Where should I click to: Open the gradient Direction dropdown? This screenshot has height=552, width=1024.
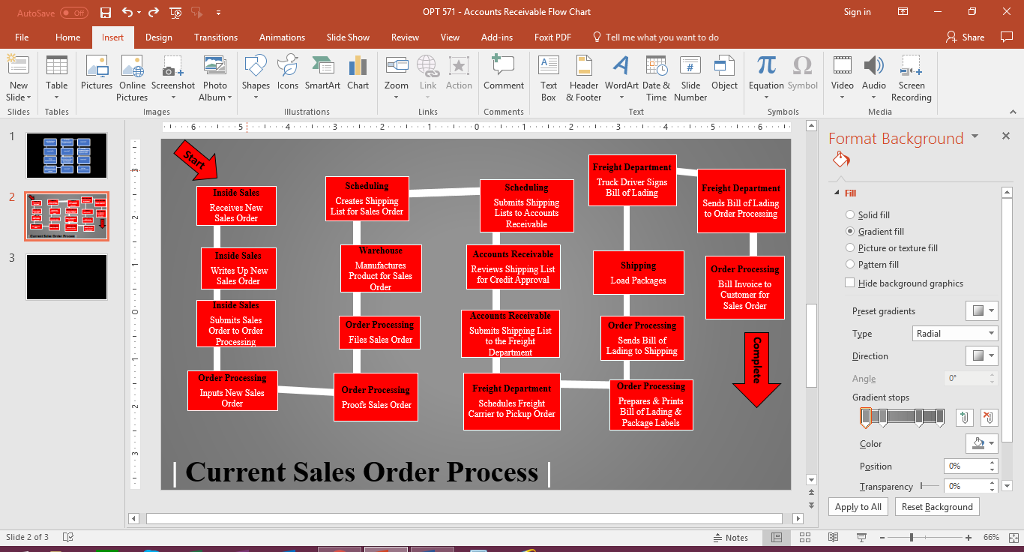[x=981, y=356]
